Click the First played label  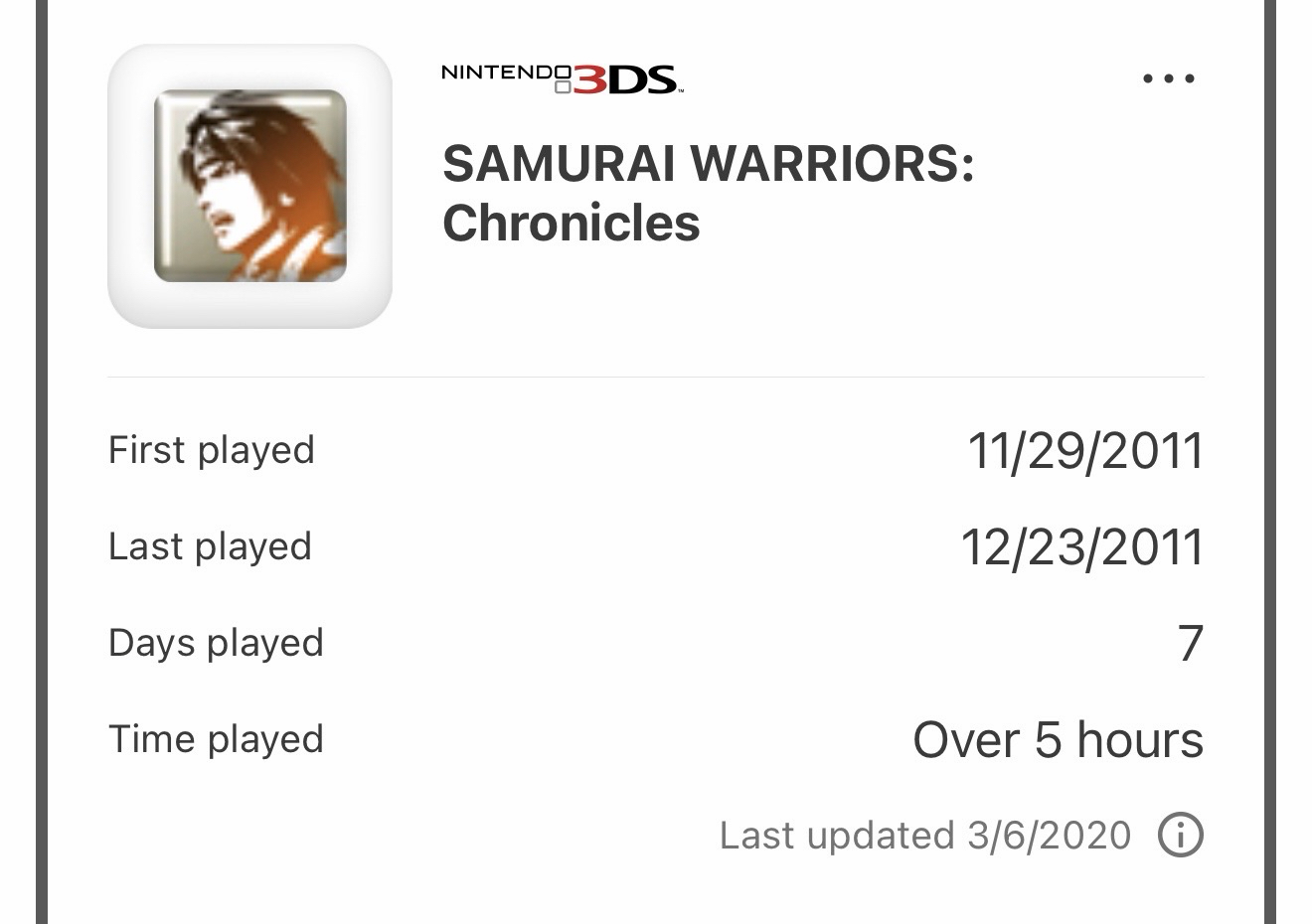211,450
